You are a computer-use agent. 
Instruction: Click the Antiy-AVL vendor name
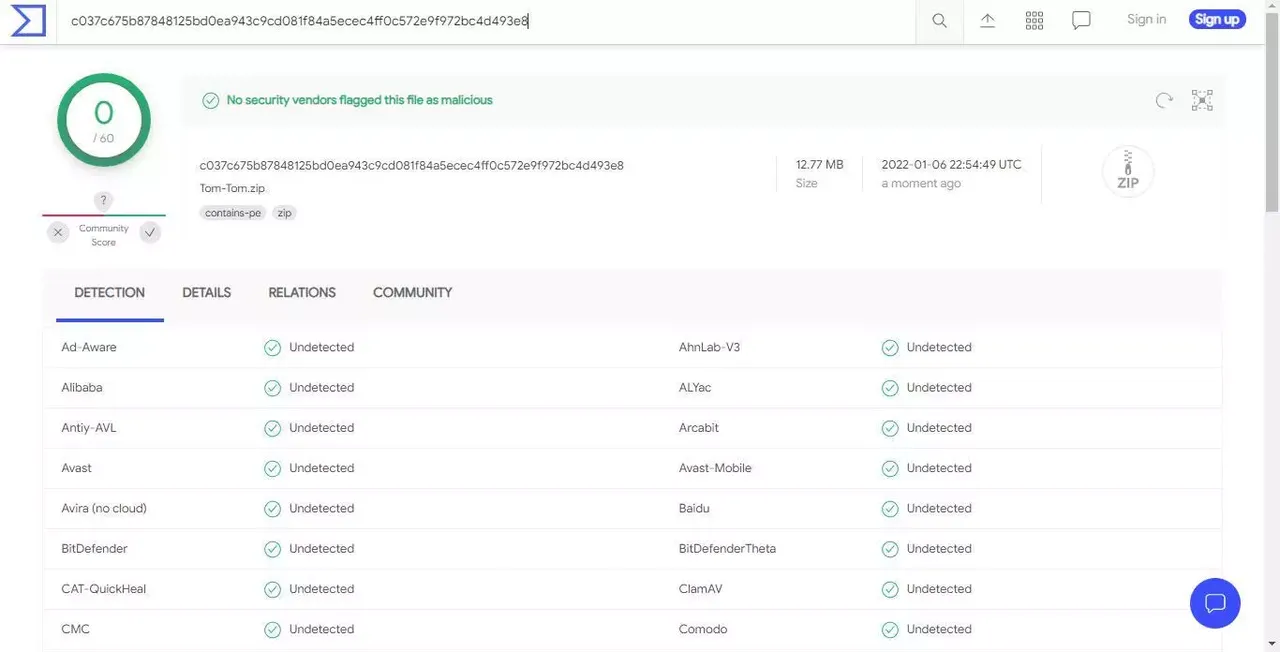(89, 428)
